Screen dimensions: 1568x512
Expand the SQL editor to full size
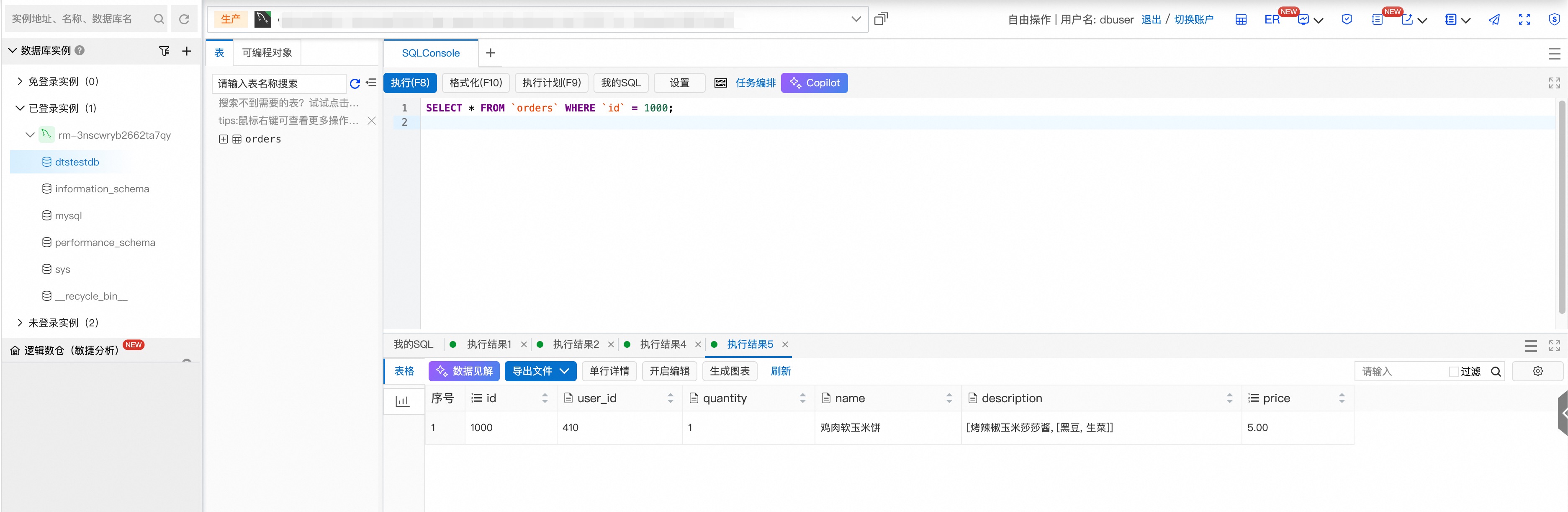pos(1555,83)
